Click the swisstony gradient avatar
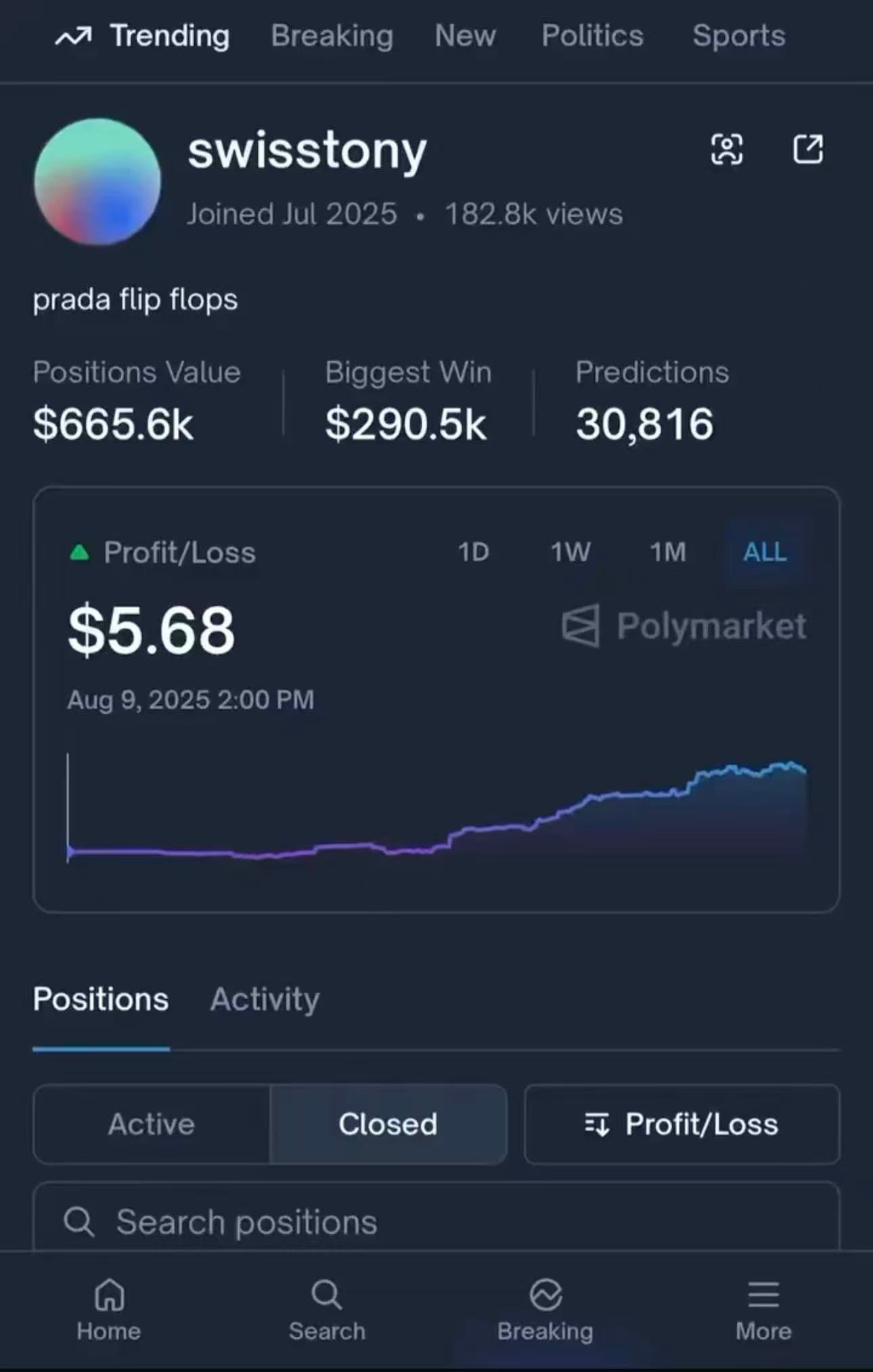Viewport: 873px width, 1372px height. pos(97,181)
